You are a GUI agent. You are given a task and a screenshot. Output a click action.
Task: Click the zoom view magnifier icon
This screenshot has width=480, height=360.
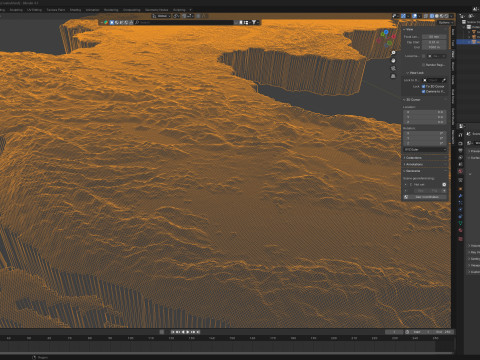click(x=393, y=53)
